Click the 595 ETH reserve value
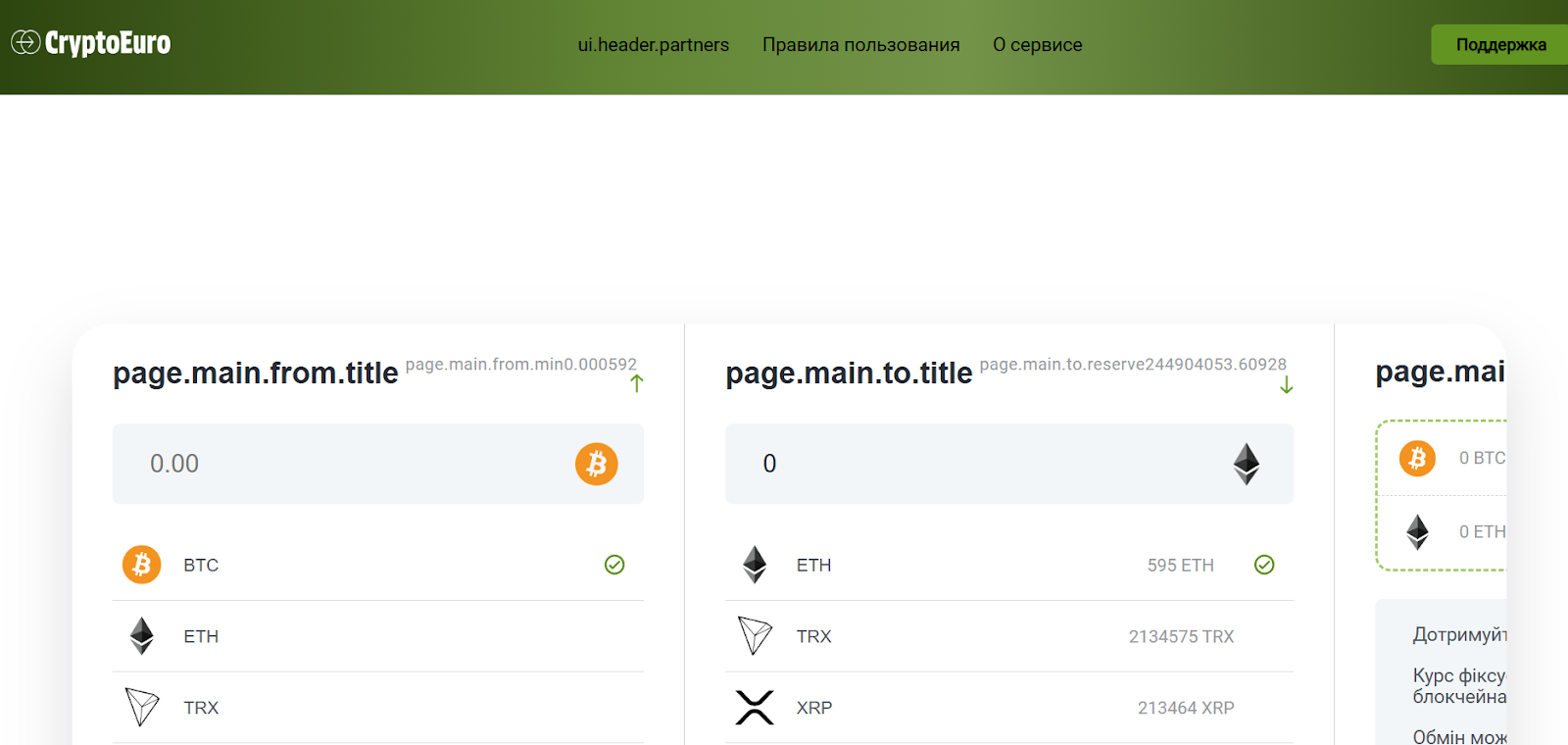Image resolution: width=1568 pixels, height=745 pixels. point(1181,566)
